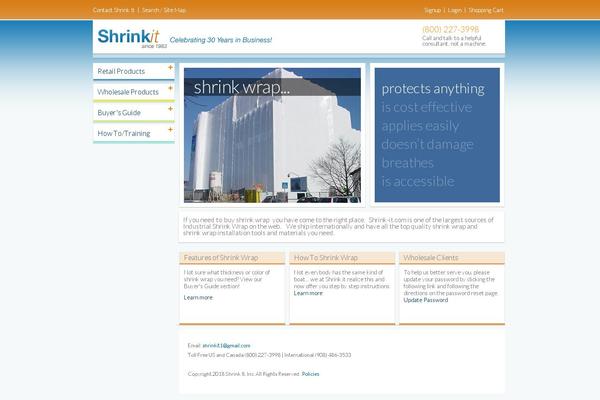The width and height of the screenshot is (600, 400).
Task: Select the 'applies easily' slogan
Action: pyautogui.click(x=420, y=126)
